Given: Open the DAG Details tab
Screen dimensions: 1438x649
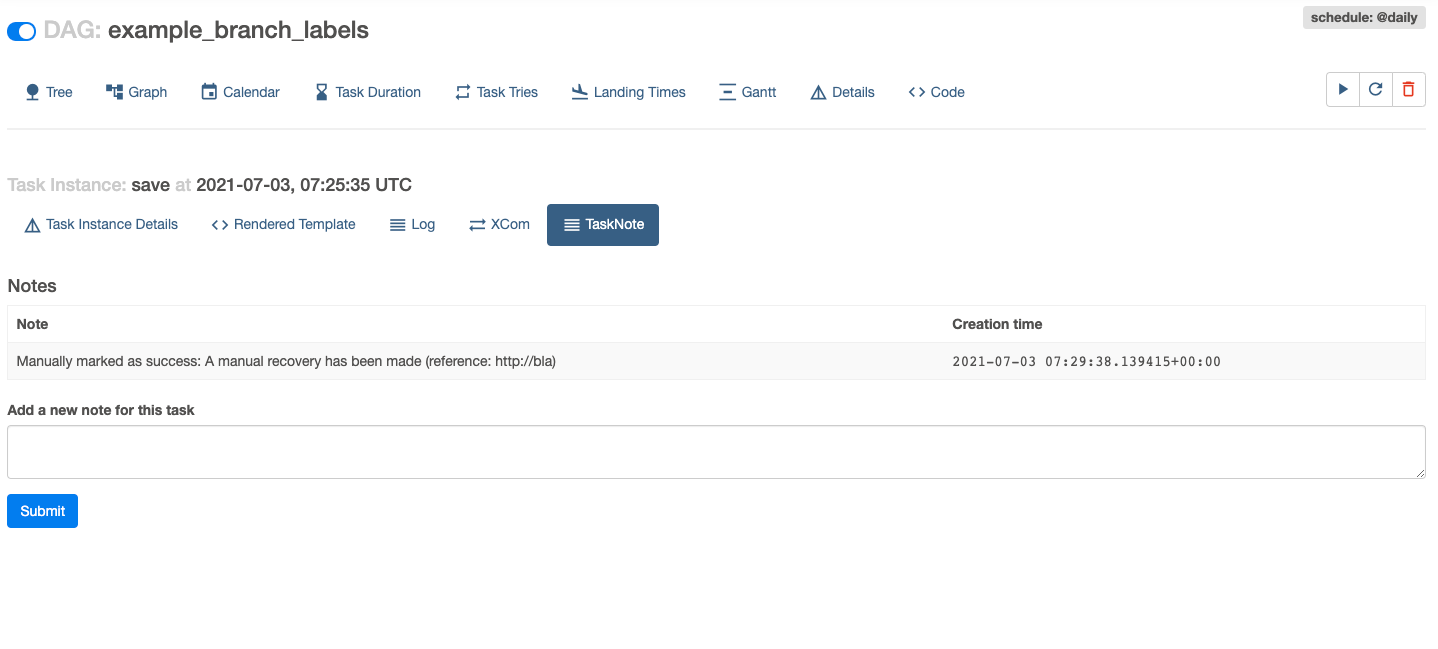Looking at the screenshot, I should coord(842,92).
